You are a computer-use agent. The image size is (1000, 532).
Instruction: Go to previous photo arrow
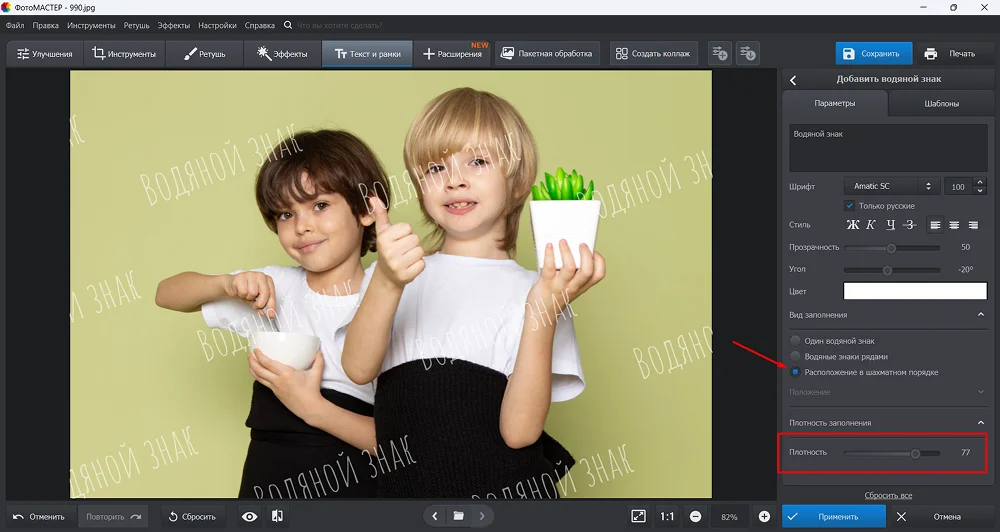pyautogui.click(x=434, y=516)
